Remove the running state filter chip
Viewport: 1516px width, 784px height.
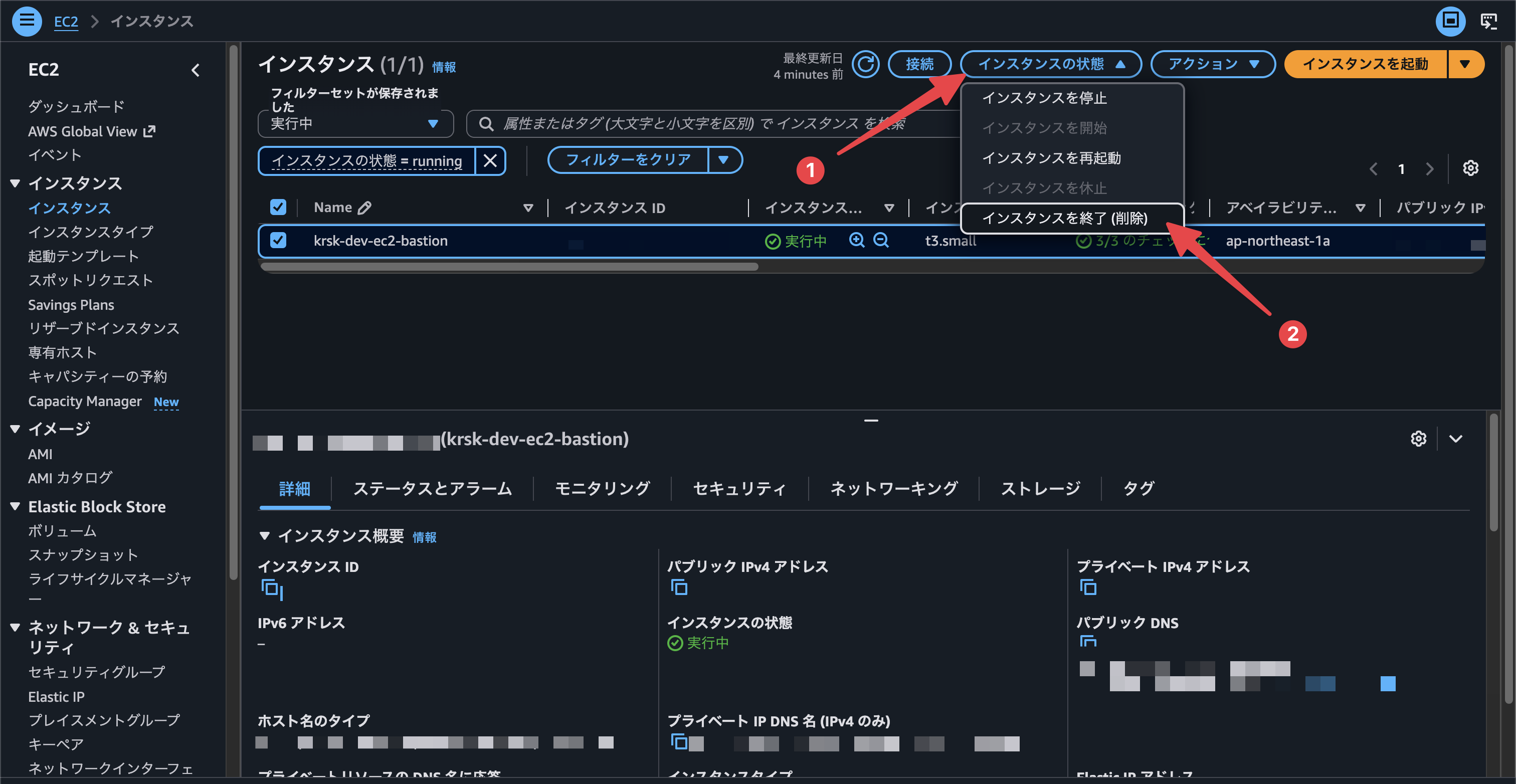point(490,161)
